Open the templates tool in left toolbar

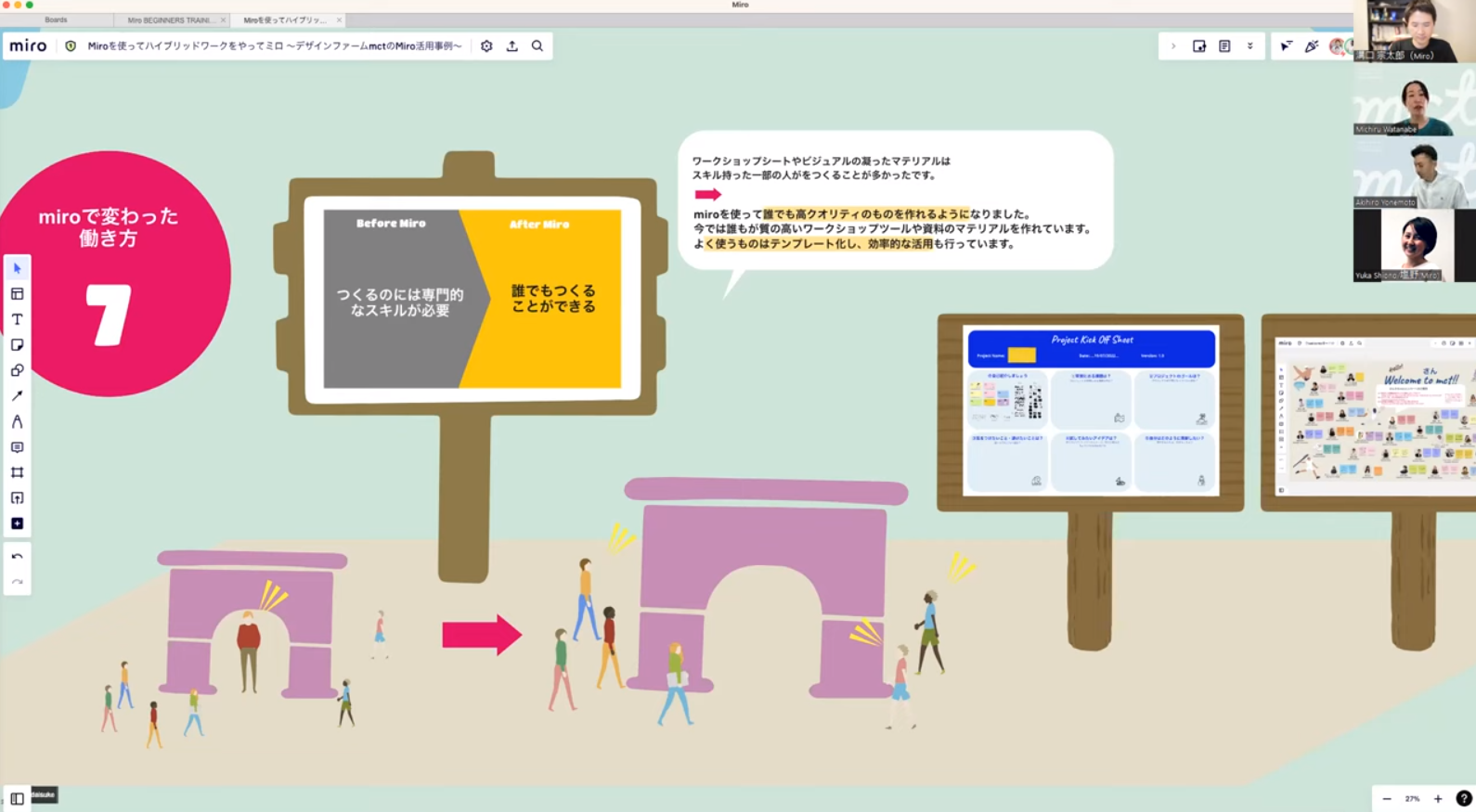coord(17,294)
